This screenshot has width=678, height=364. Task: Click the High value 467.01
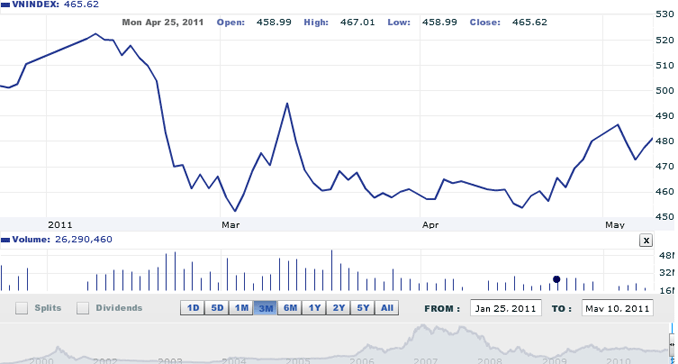(357, 22)
